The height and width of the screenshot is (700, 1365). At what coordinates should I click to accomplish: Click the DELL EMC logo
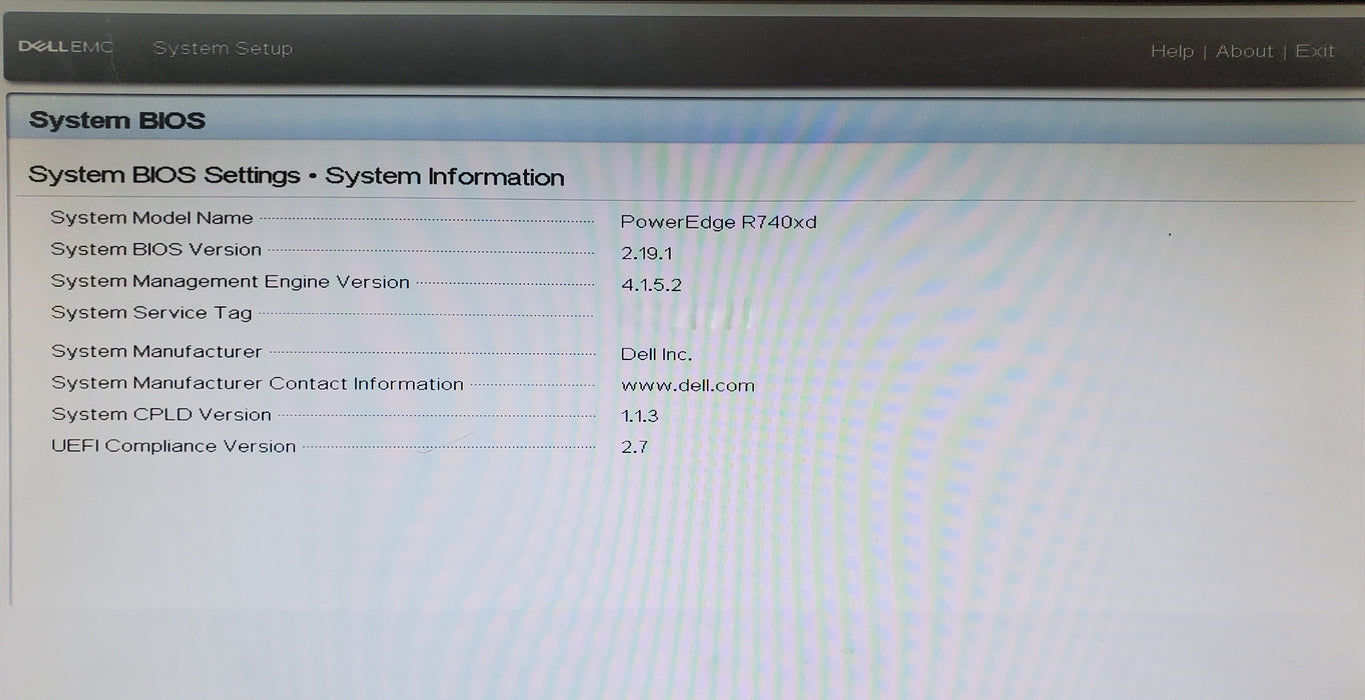point(65,47)
